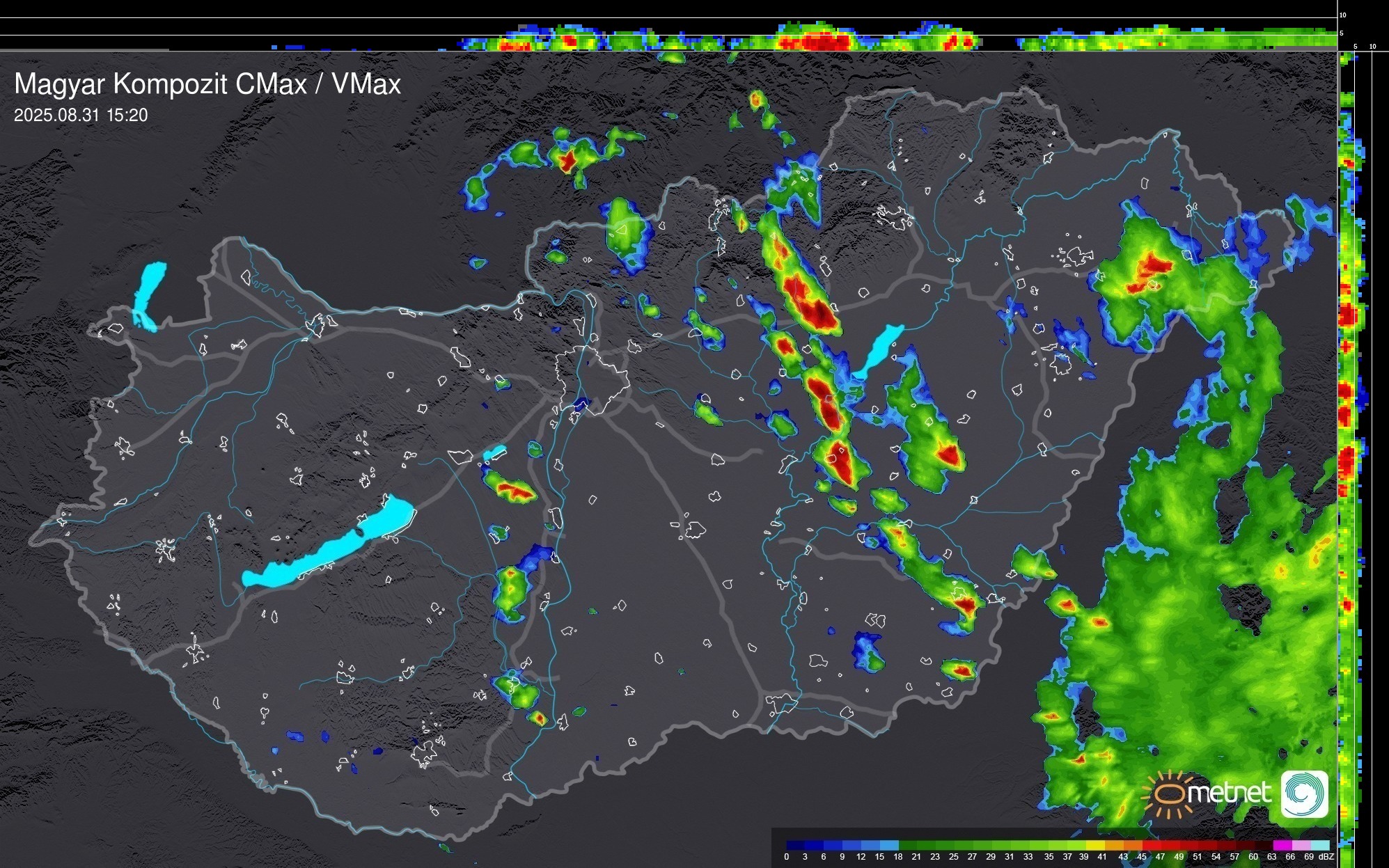Click Lake Velence, the small cyan lake
Image resolution: width=1389 pixels, height=868 pixels.
[494, 453]
